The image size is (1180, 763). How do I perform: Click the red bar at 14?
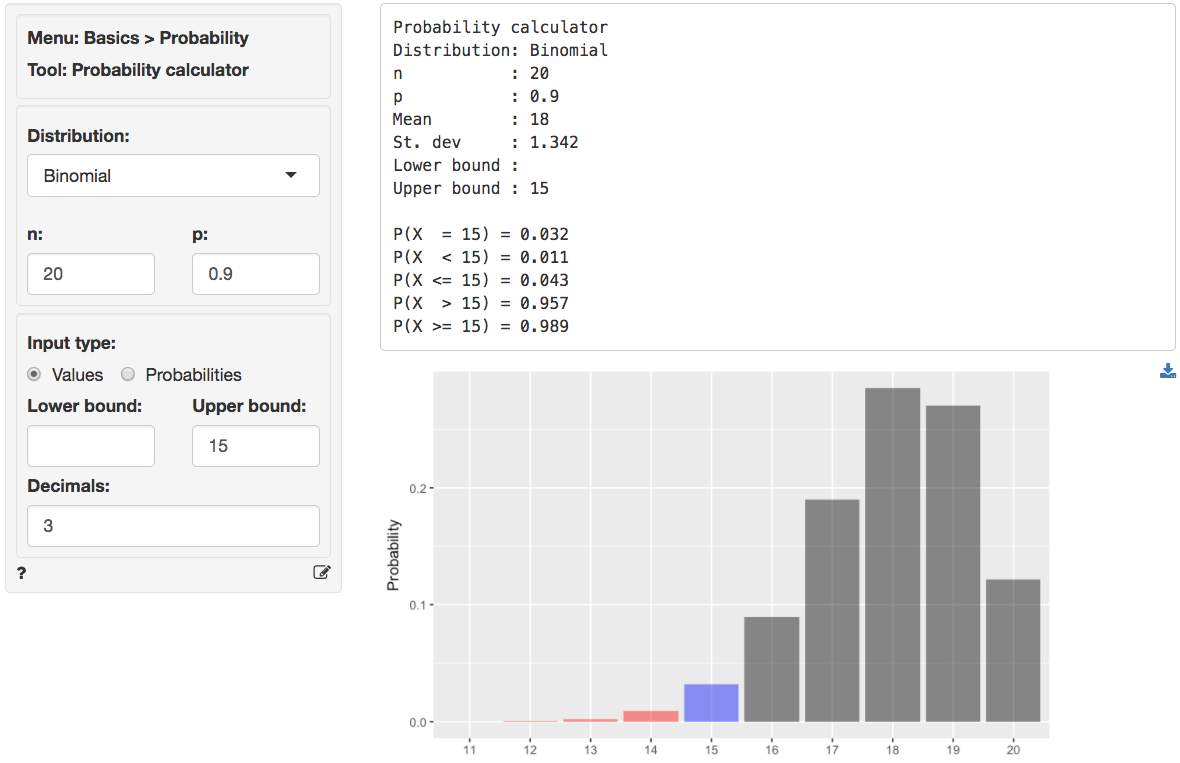click(651, 716)
